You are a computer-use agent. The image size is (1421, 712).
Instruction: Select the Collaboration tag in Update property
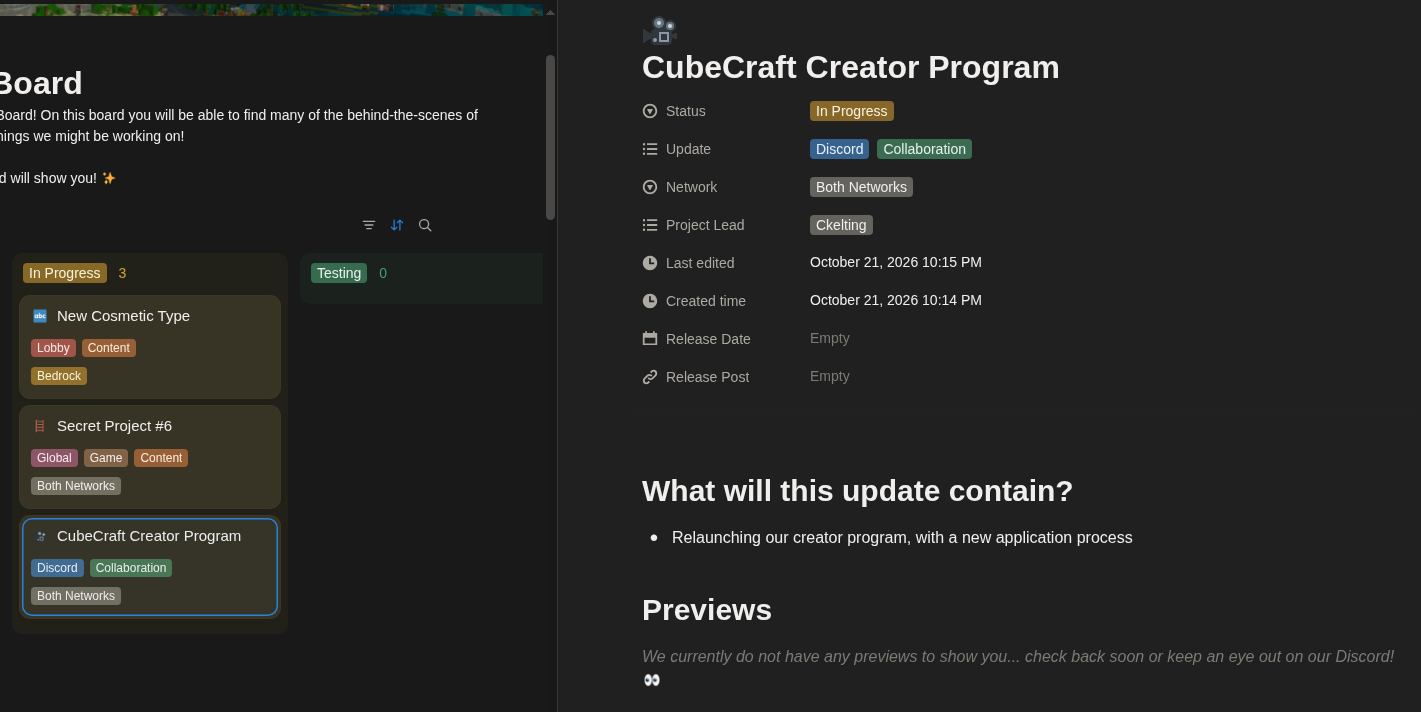point(924,149)
